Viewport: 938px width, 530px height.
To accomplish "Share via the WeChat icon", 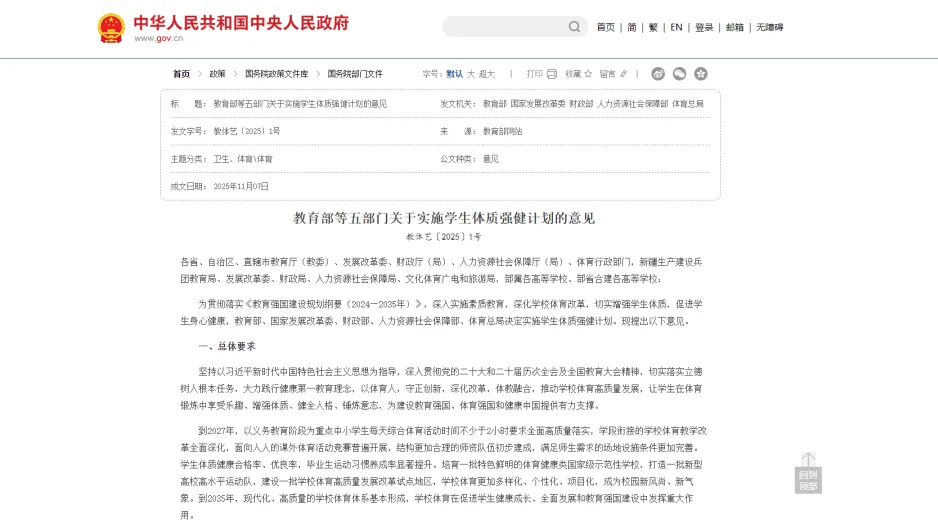I will coord(680,74).
